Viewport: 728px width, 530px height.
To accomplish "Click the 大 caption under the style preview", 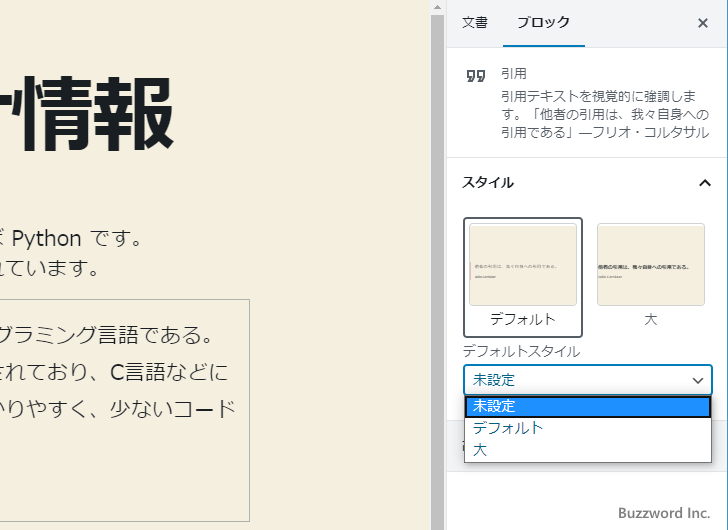I will (x=650, y=319).
